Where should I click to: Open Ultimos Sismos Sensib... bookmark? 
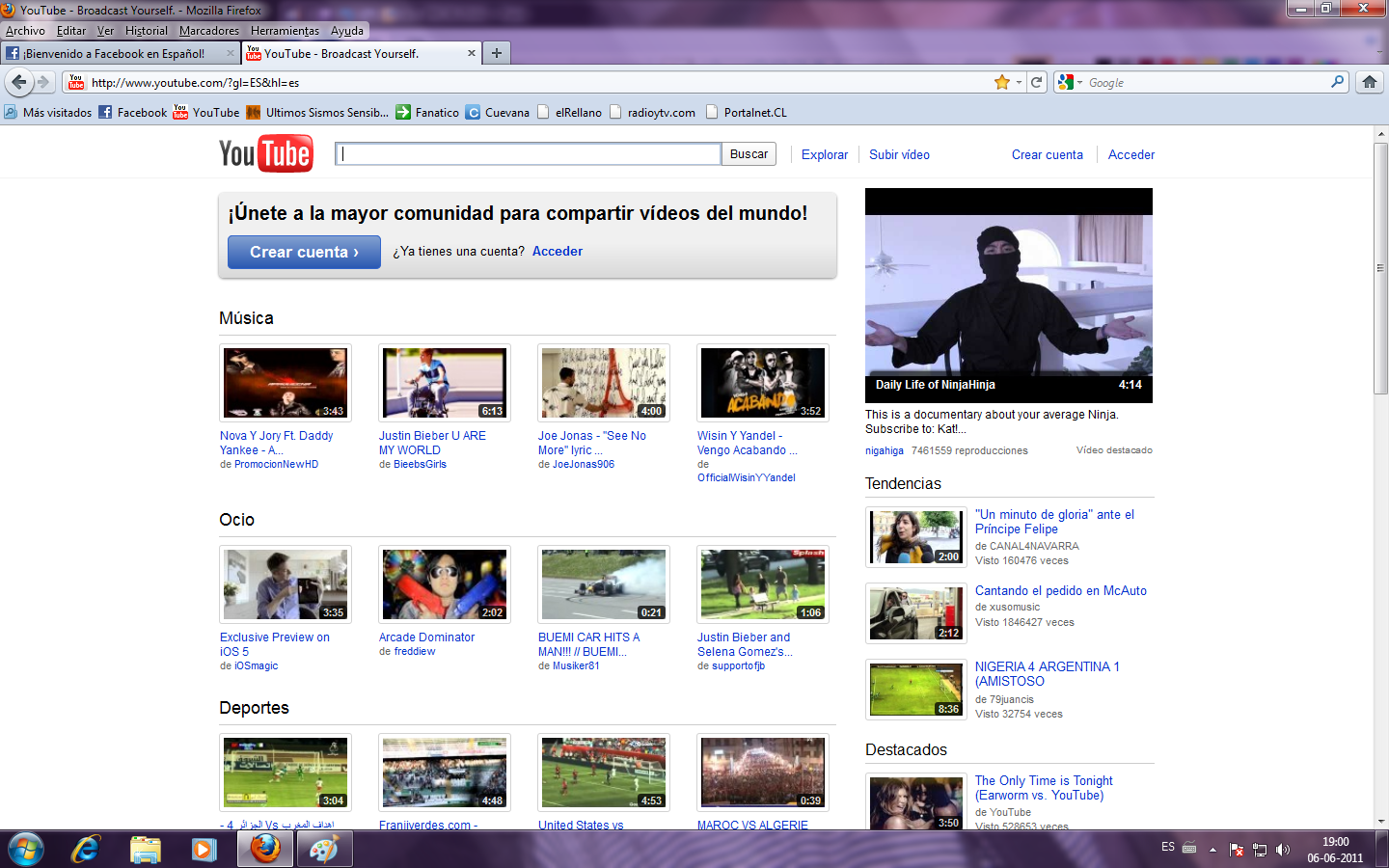[317, 112]
